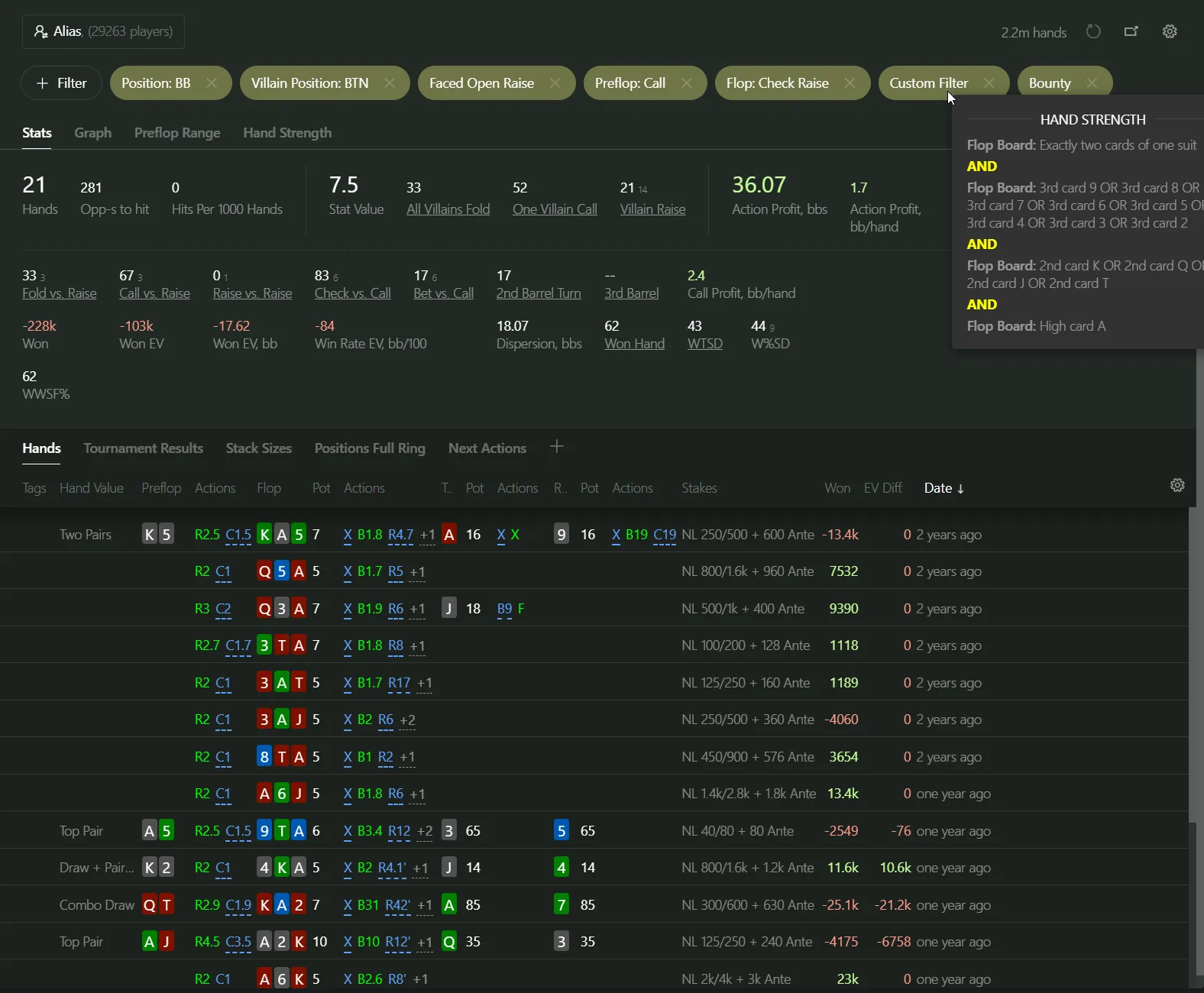Remove the Villain Position: BTN filter

point(390,83)
